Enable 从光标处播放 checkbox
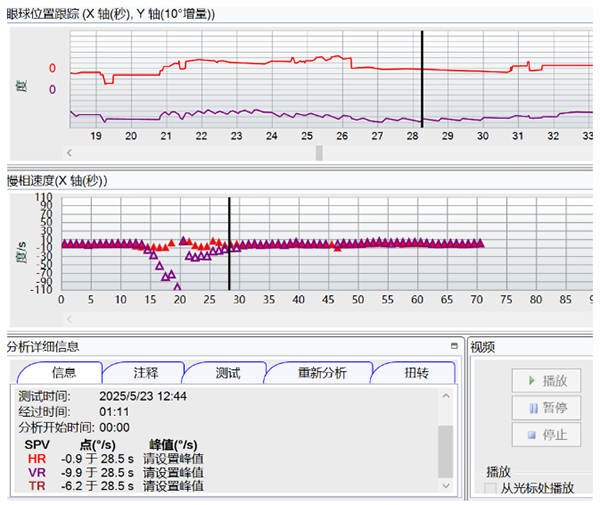 [491, 488]
